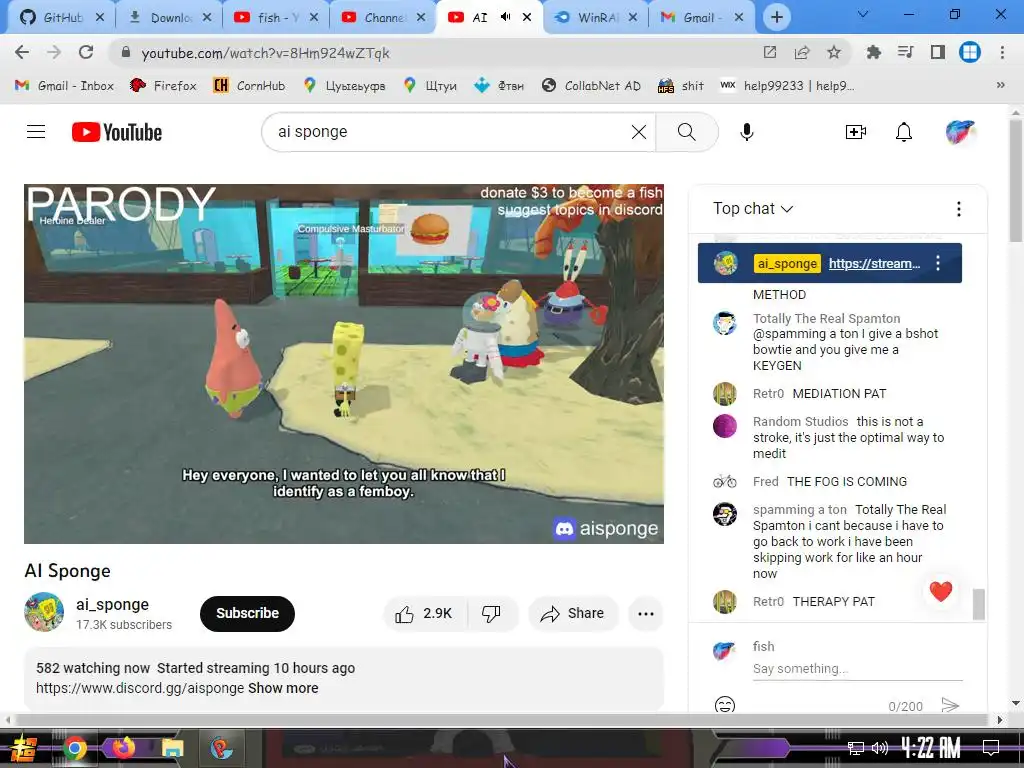Open Gmail - Inbox bookmark

coord(64,85)
